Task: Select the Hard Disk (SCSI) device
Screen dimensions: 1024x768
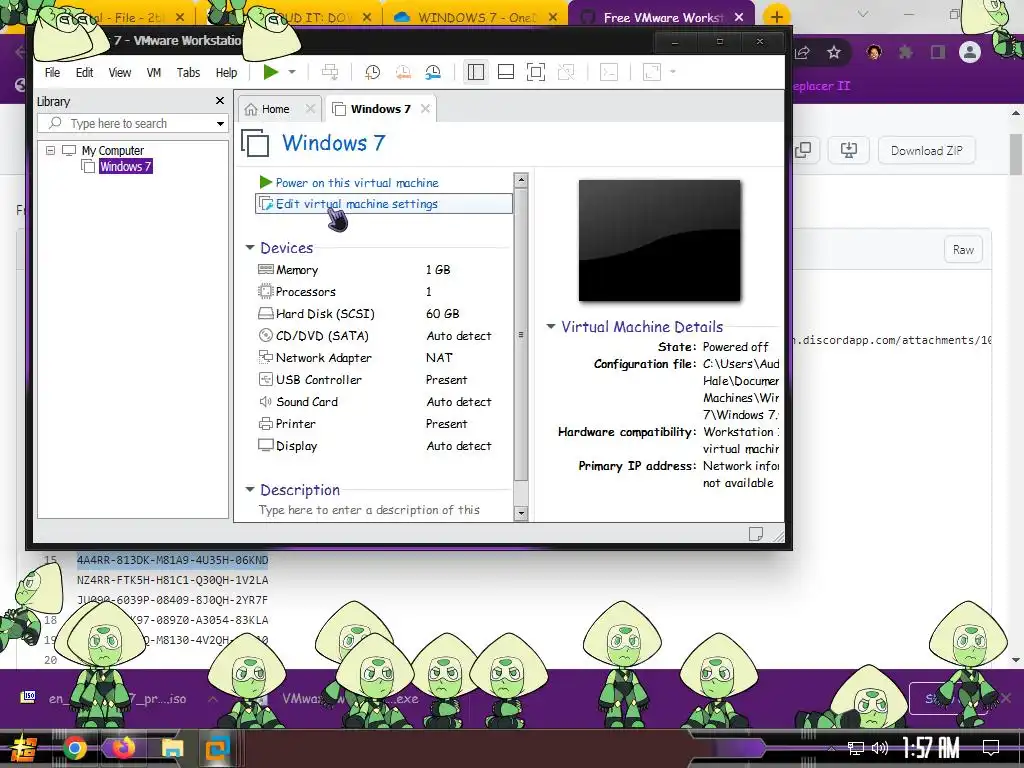Action: click(381, 313)
